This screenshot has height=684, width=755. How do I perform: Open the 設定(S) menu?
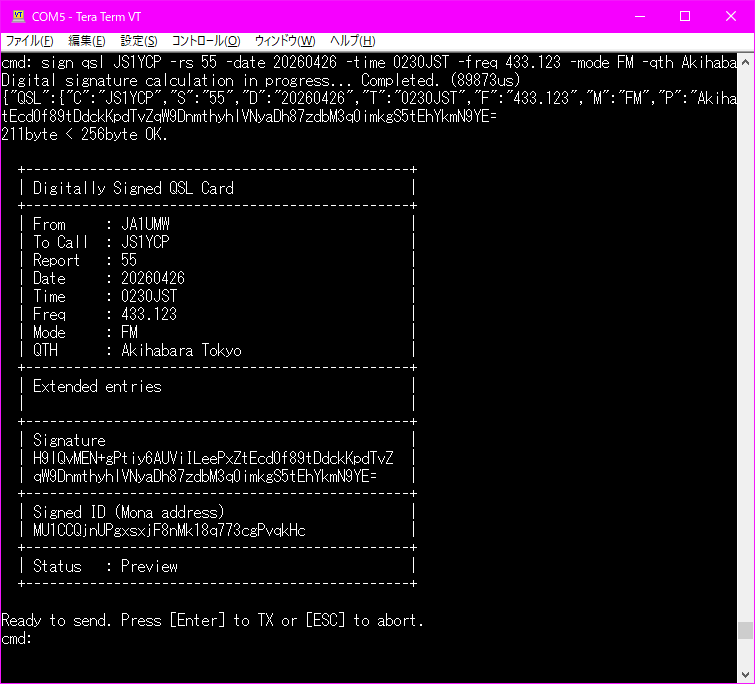click(139, 41)
